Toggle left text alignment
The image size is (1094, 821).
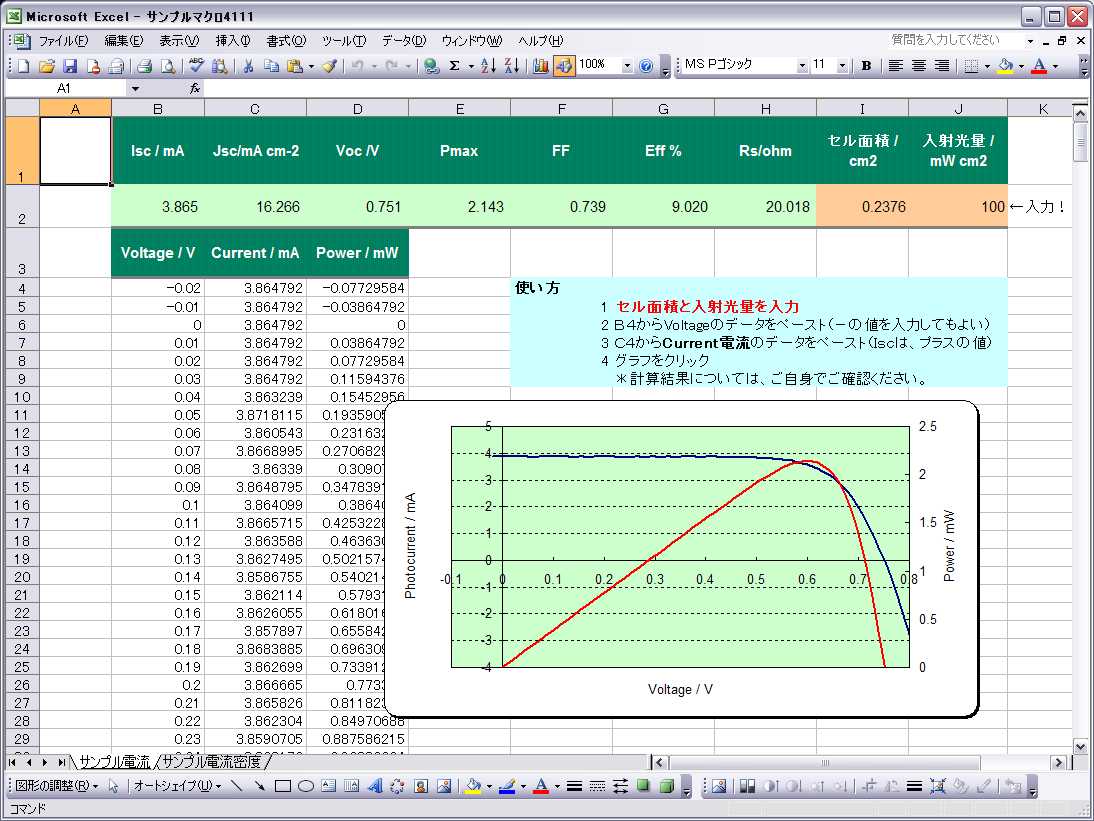(x=896, y=66)
